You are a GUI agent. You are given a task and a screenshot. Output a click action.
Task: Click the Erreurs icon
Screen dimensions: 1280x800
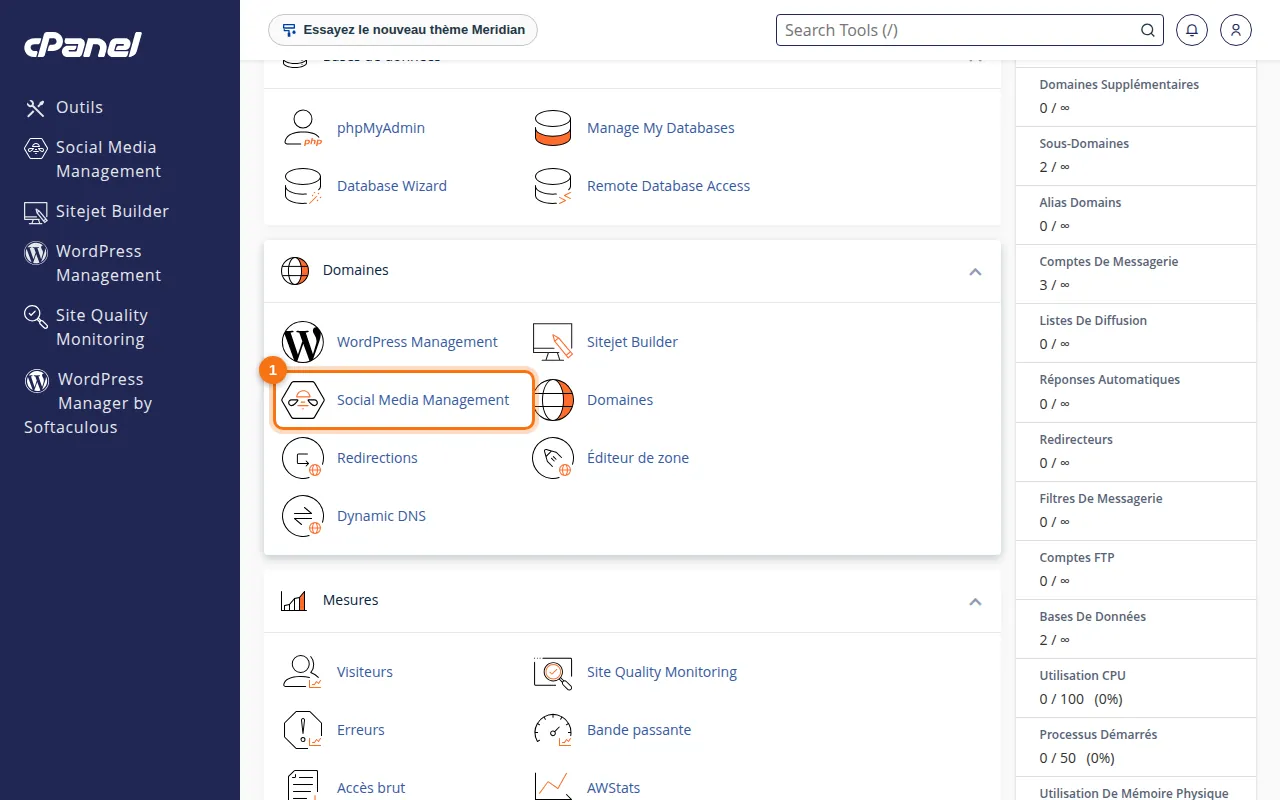pyautogui.click(x=302, y=730)
